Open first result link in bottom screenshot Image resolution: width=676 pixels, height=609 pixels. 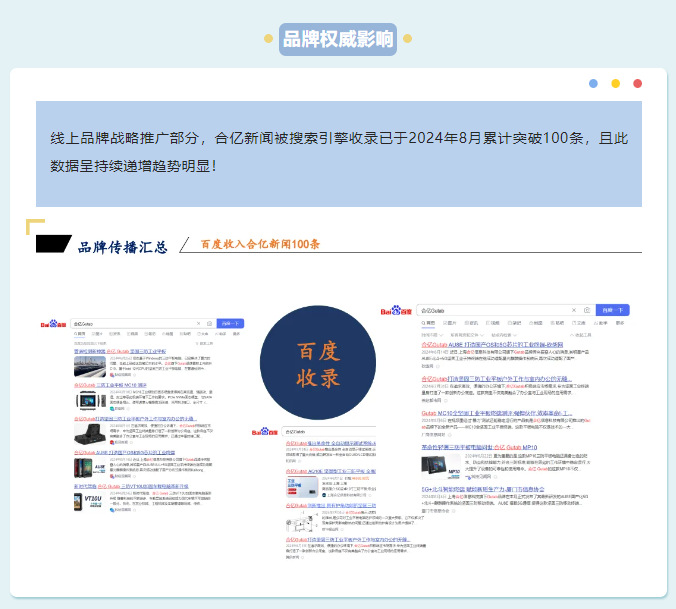point(331,443)
